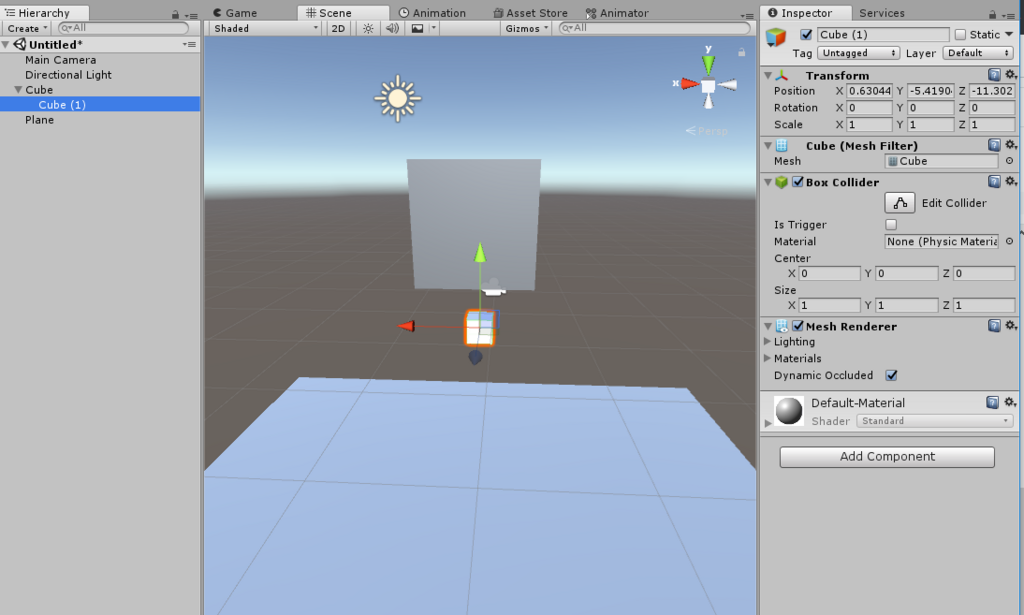Toggle scene audio speaker icon

pos(392,28)
